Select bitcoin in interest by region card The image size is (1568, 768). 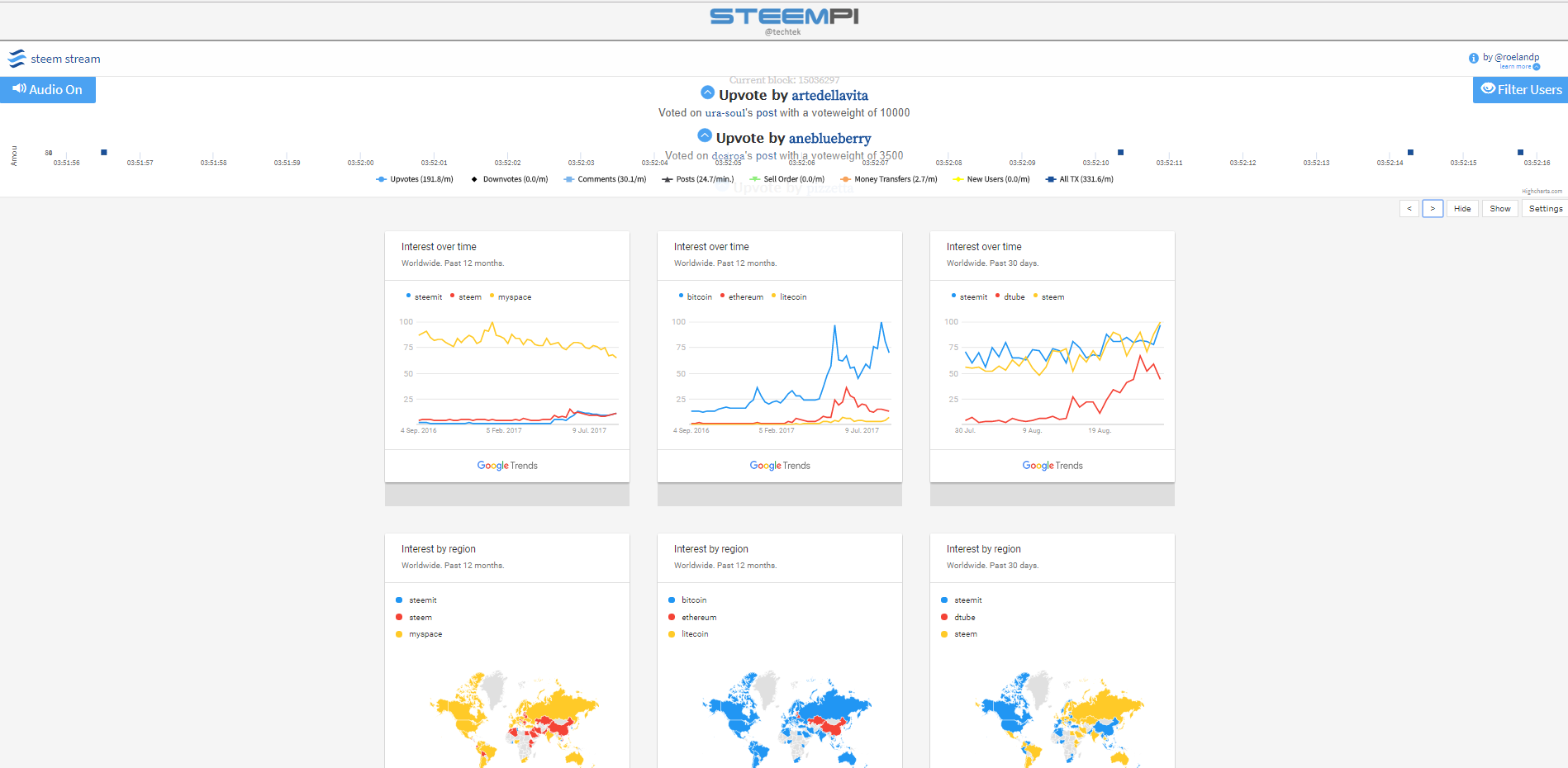tap(687, 600)
